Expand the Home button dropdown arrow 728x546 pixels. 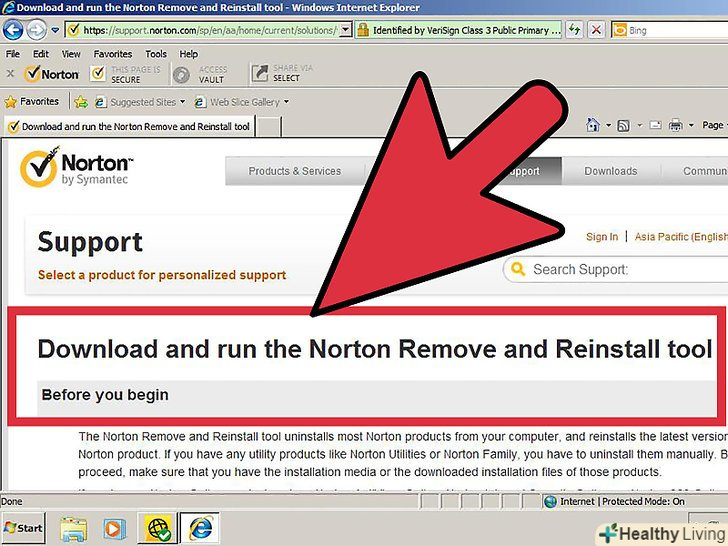608,125
